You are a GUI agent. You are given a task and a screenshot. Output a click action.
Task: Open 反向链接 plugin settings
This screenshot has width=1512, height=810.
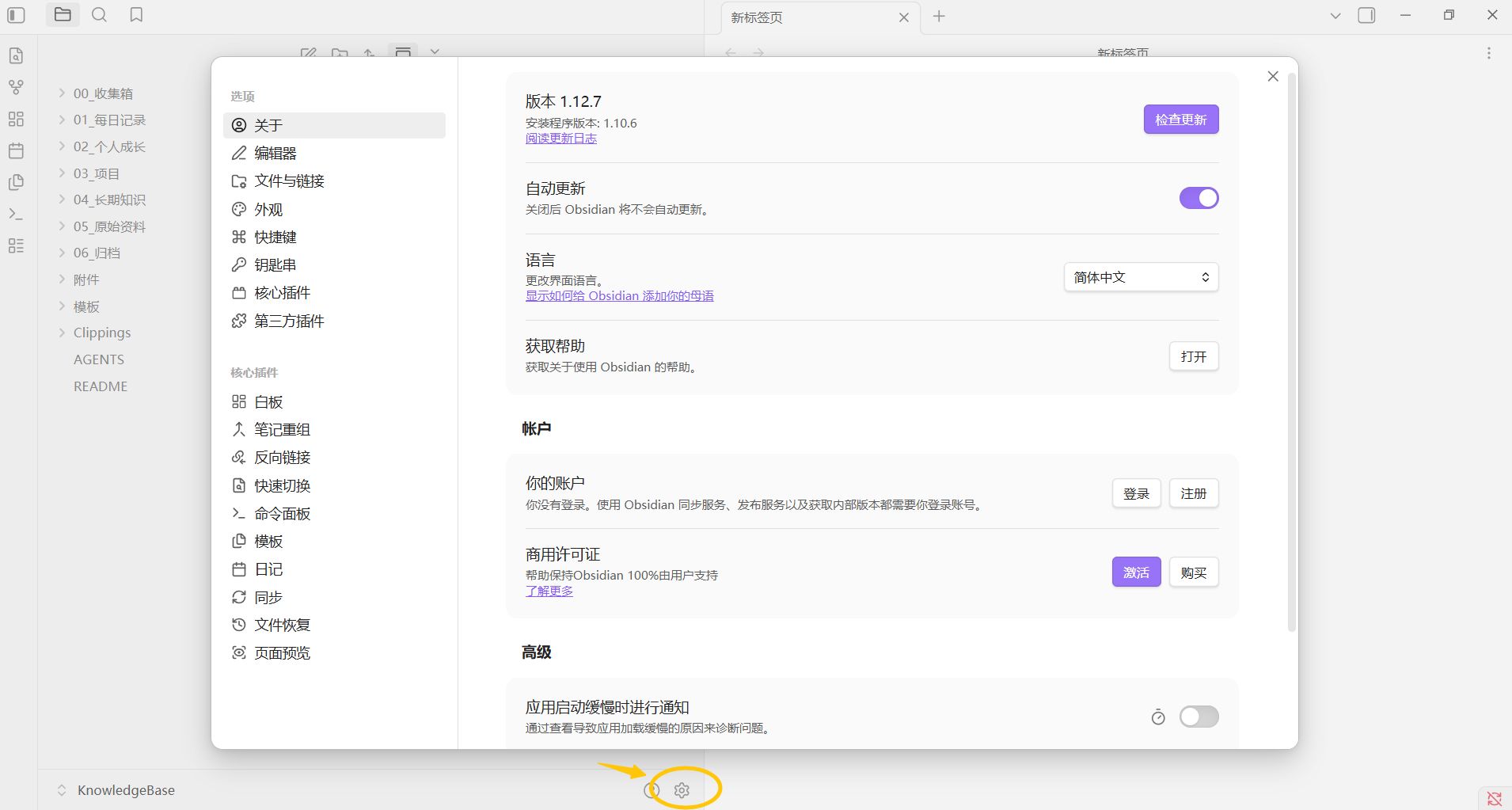click(x=334, y=458)
